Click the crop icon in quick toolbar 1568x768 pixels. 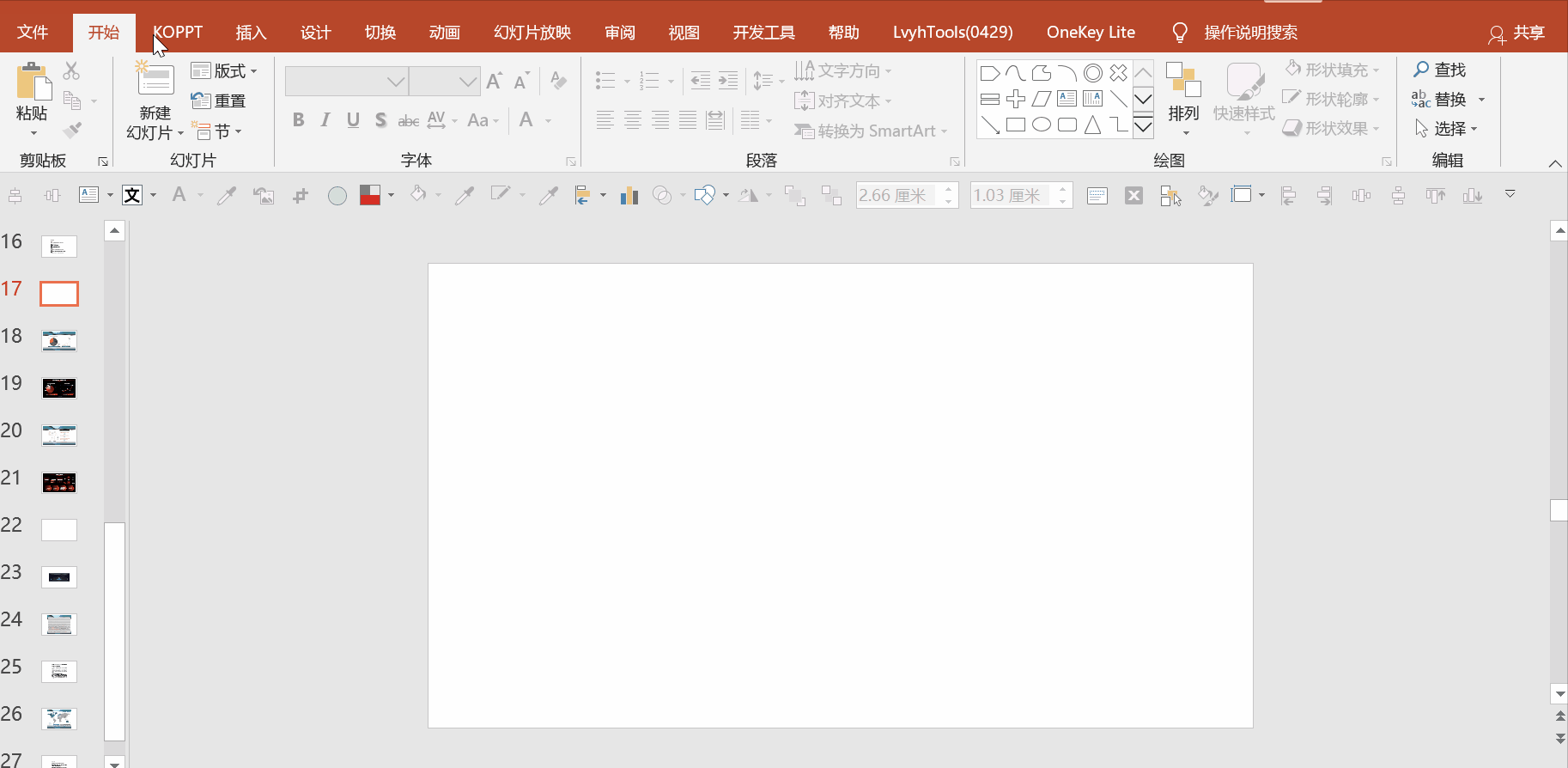pos(300,196)
